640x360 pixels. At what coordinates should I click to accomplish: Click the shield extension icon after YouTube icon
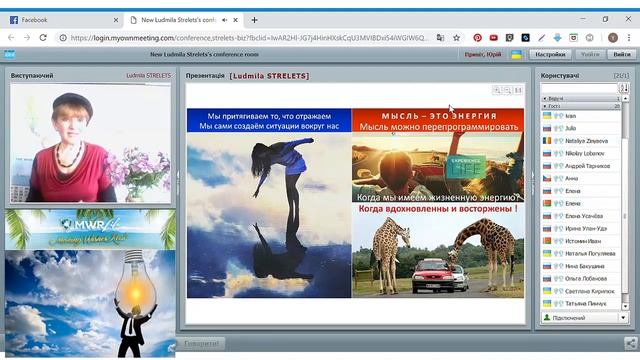[x=509, y=38]
